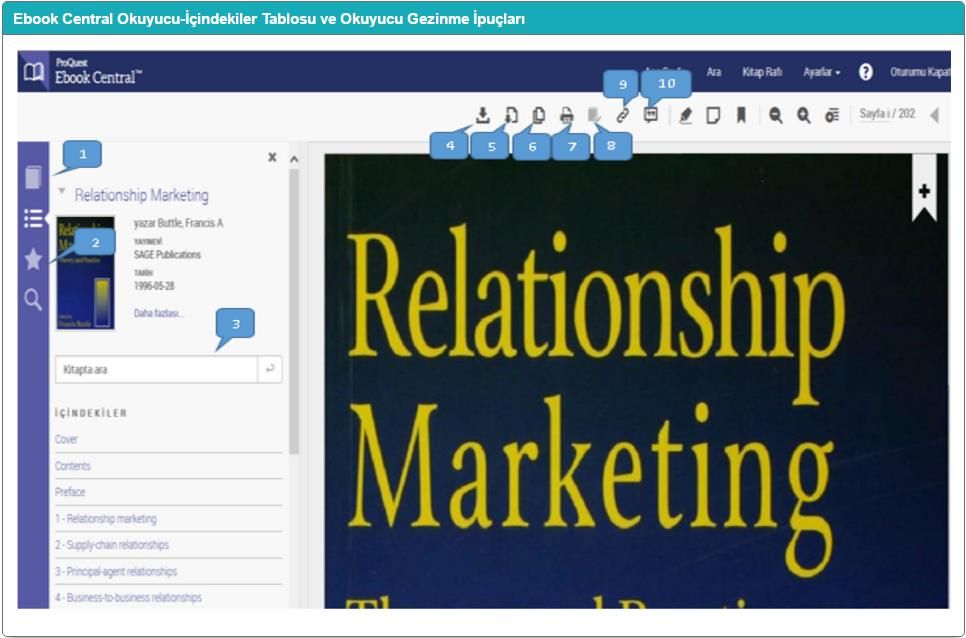Click the zoom in magnifier icon
Viewport: 966px width, 638px height.
803,115
